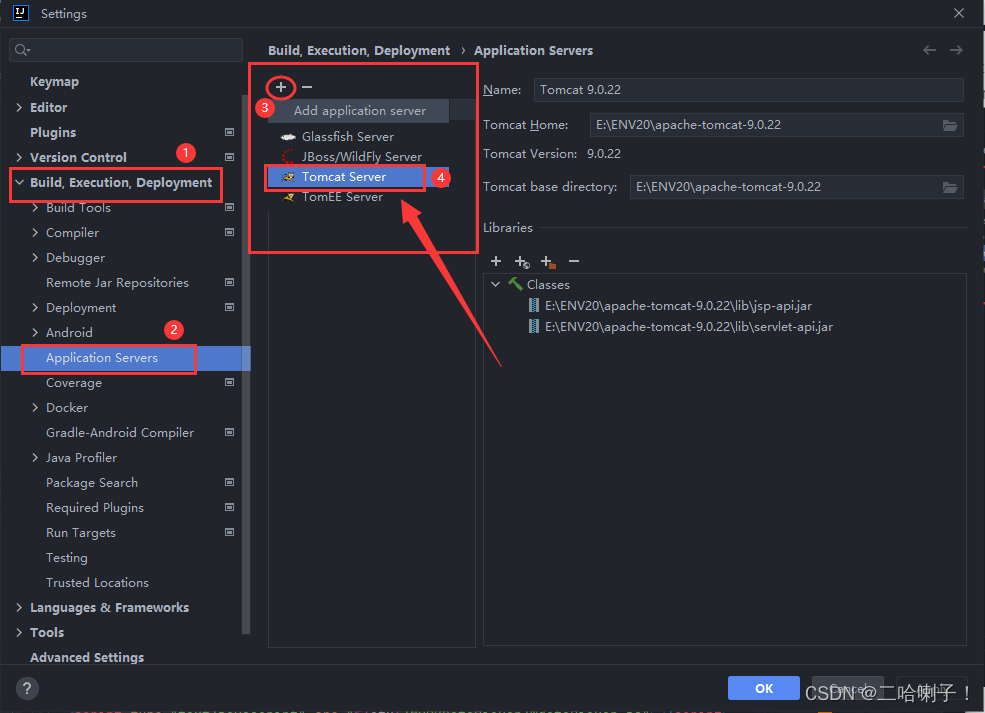
Task: Navigate back with the left arrow
Action: click(x=929, y=50)
